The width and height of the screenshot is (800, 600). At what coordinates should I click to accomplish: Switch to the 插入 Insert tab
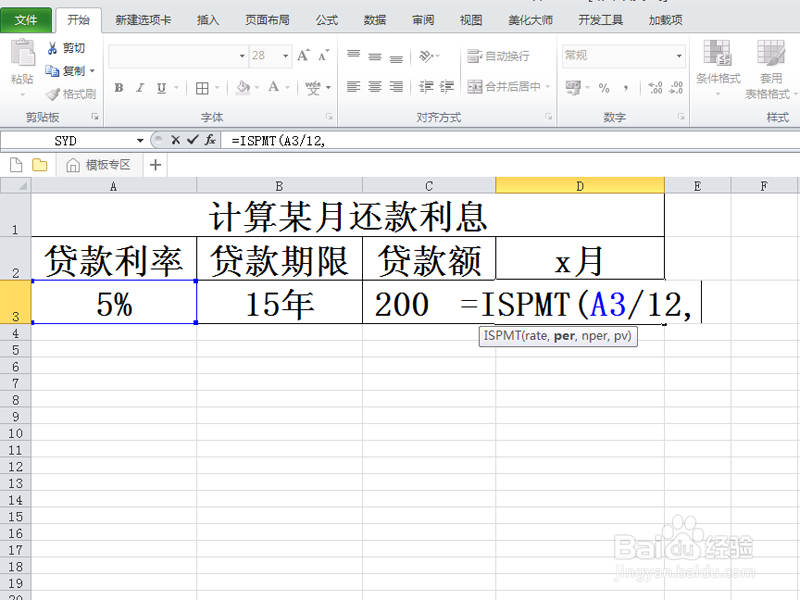pyautogui.click(x=208, y=20)
